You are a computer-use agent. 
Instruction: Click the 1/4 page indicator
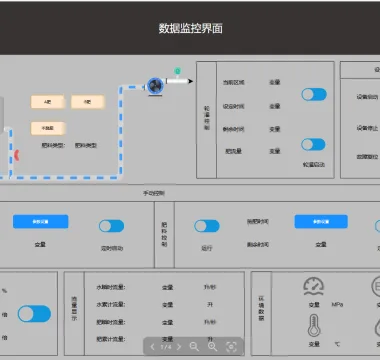pos(166,347)
